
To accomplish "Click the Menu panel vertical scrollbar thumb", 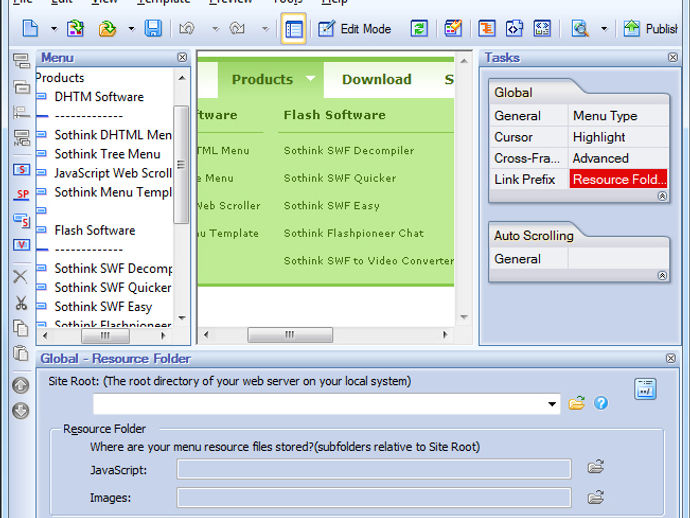I will coord(181,165).
